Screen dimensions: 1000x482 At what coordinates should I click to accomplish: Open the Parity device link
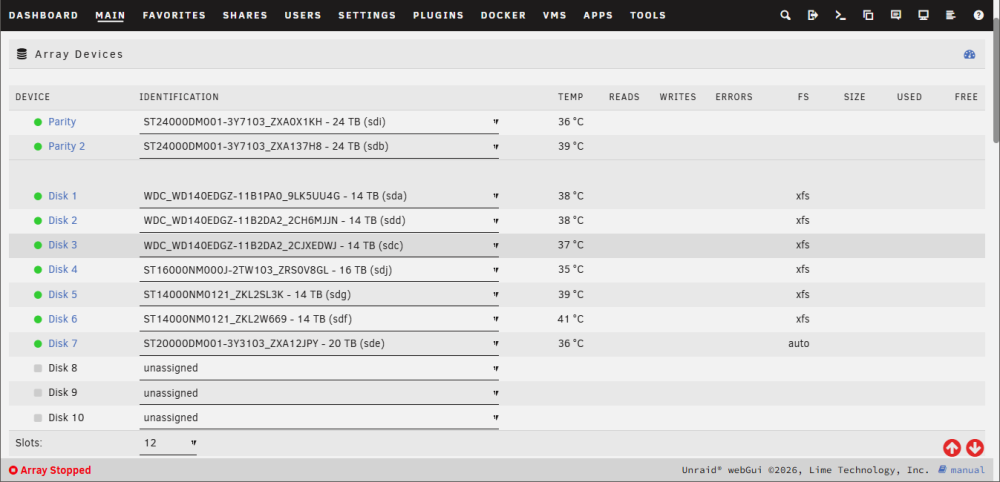[62, 122]
